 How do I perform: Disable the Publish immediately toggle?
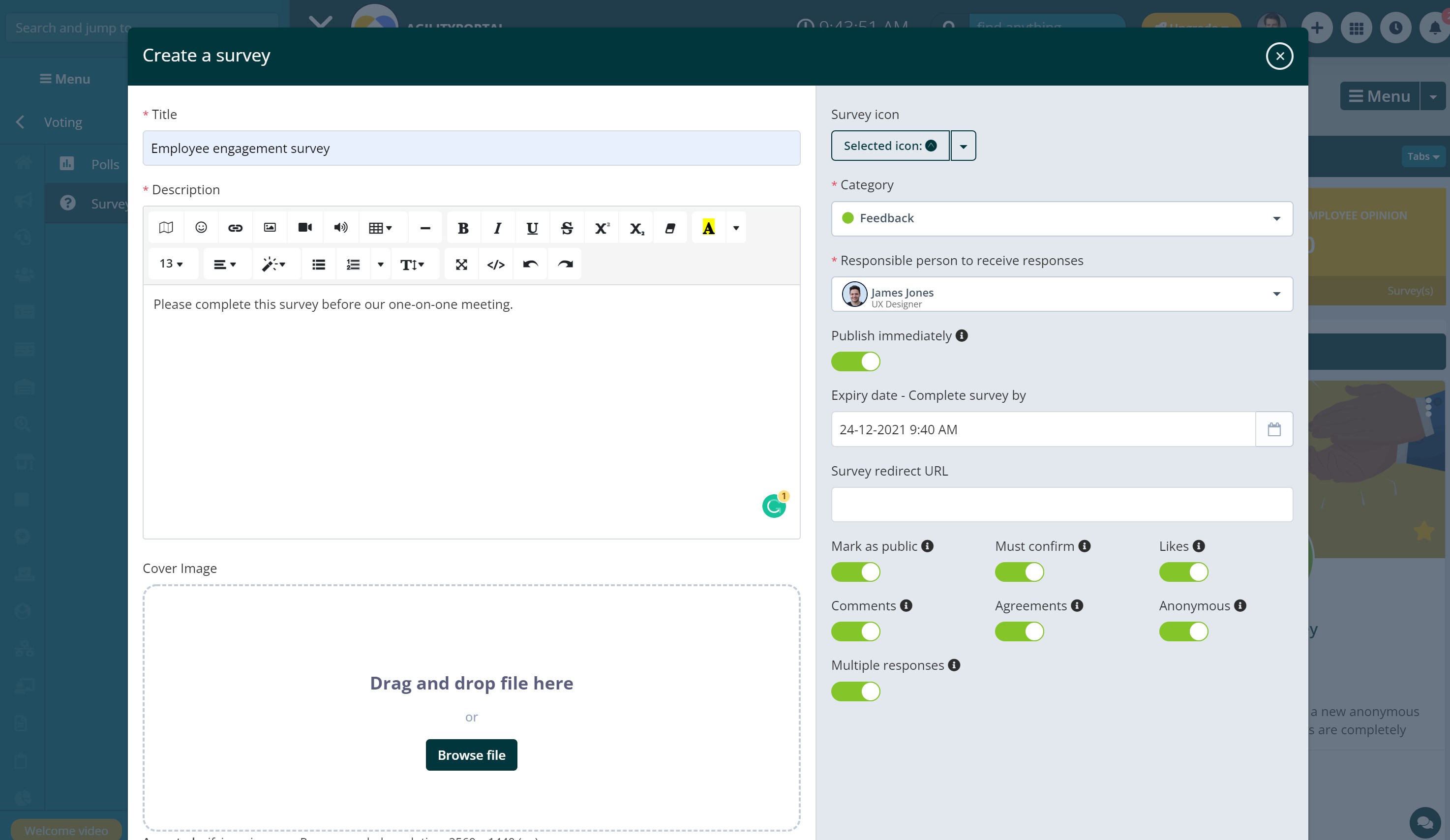[855, 362]
